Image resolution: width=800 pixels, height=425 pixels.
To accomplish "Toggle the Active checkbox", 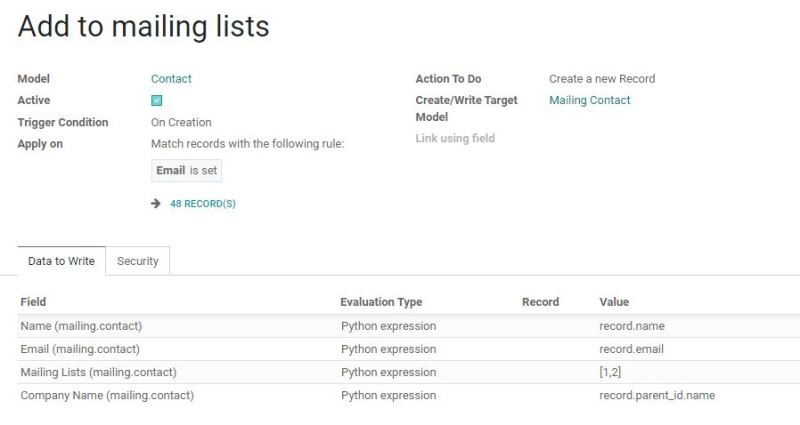I will (x=157, y=100).
